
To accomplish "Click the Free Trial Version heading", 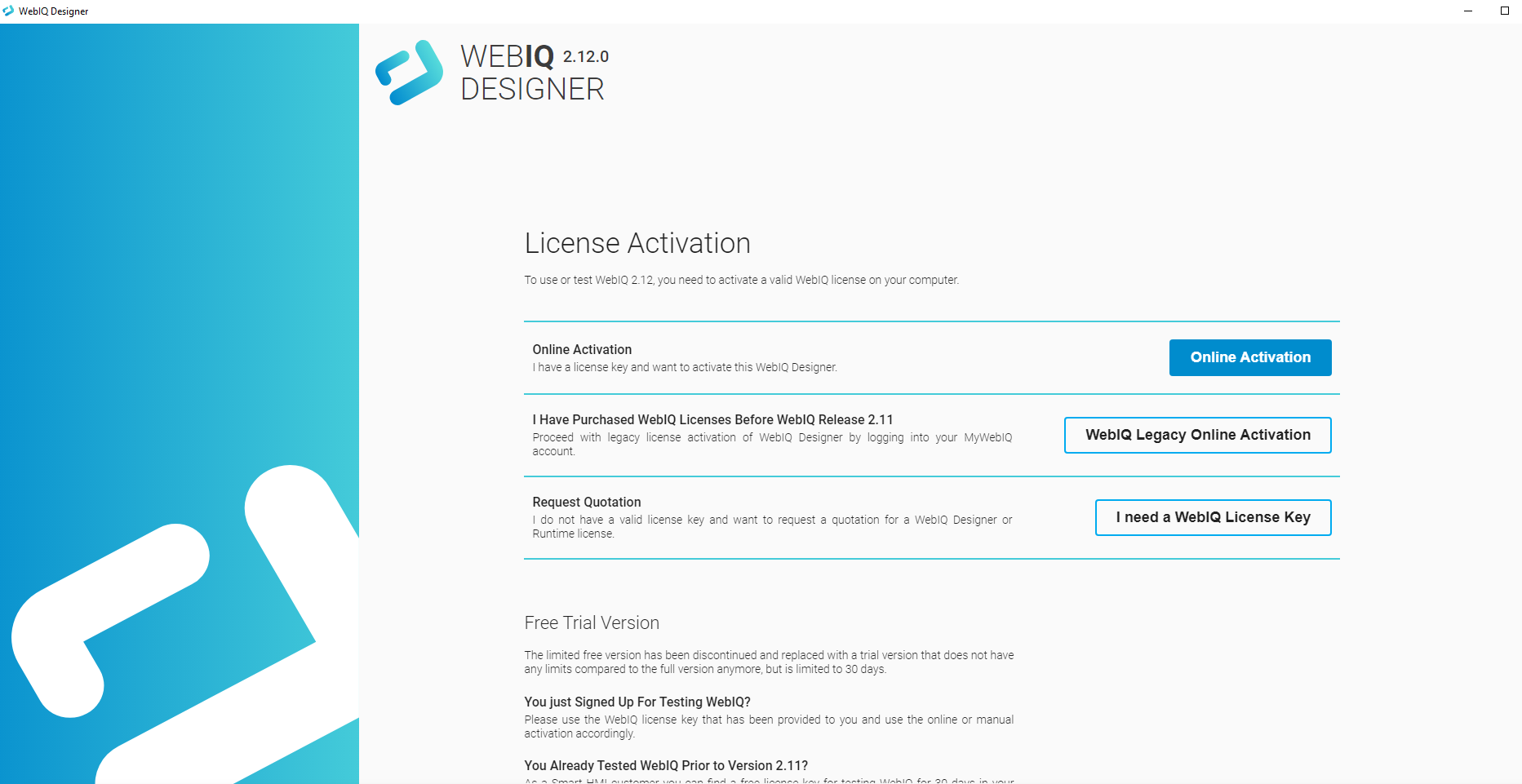I will point(591,622).
